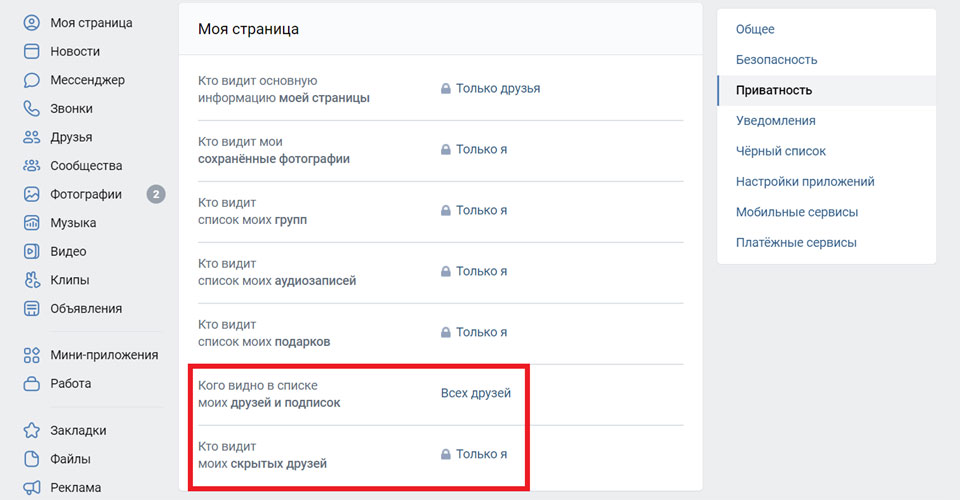Click the Клипы icon in the sidebar
960x500 pixels.
31,280
